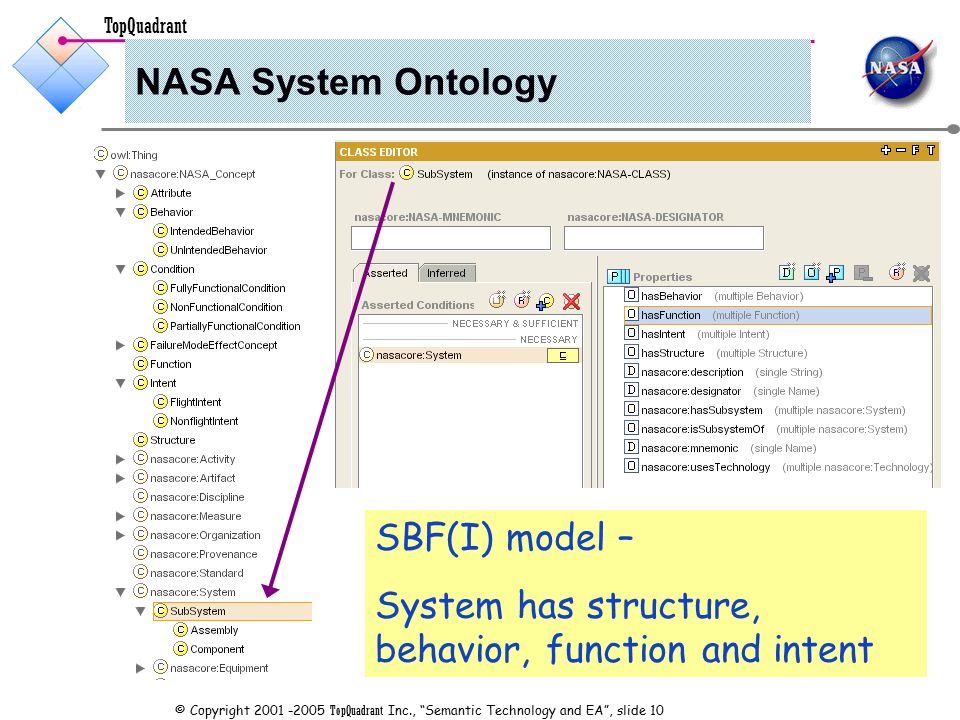Expand the nasacore:Activity node
The height and width of the screenshot is (720, 960).
pyautogui.click(x=121, y=459)
